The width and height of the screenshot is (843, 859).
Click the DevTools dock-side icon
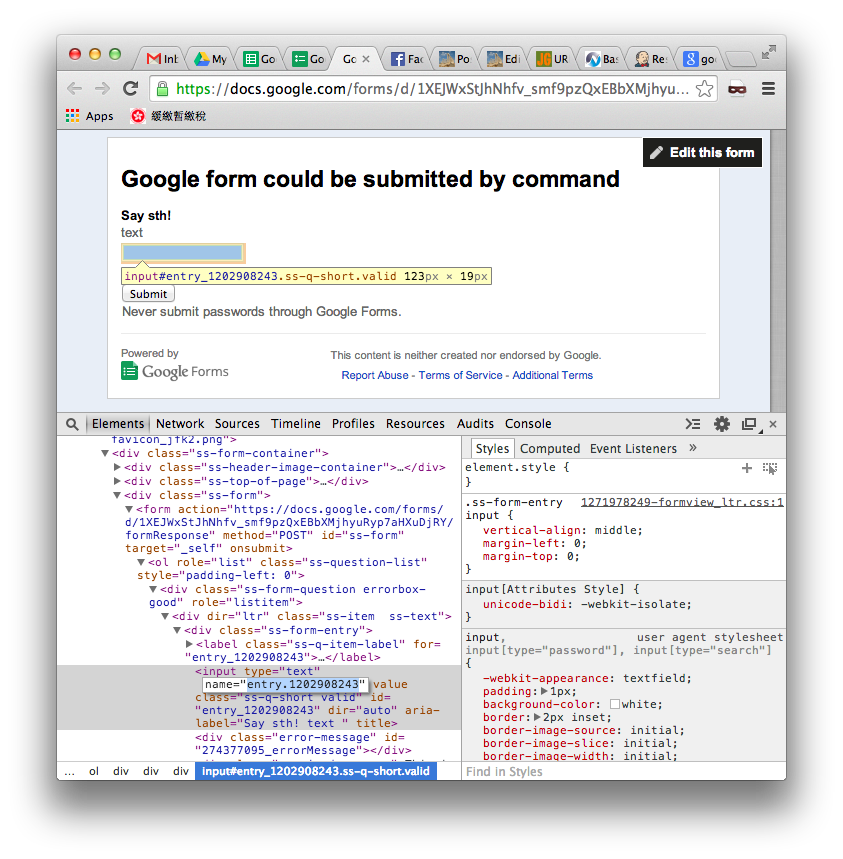pyautogui.click(x=749, y=424)
